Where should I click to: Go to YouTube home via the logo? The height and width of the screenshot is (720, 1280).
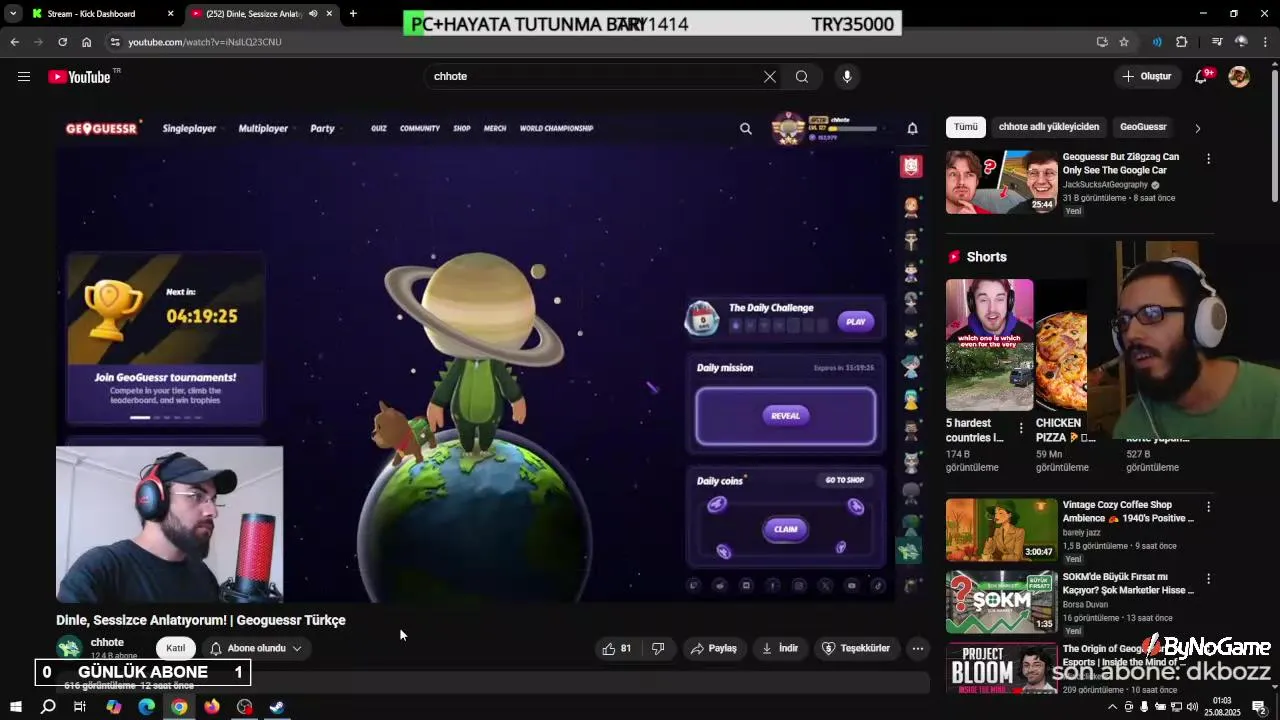(x=79, y=77)
